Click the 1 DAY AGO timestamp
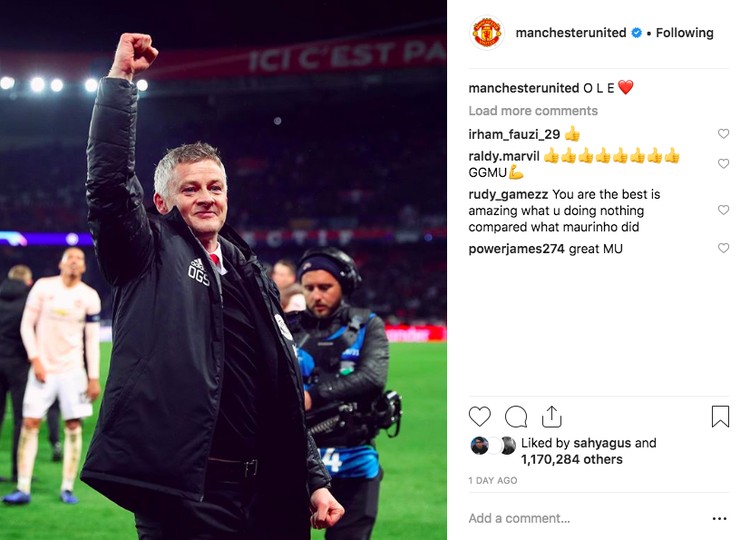Viewport: 750px width, 540px height. click(493, 481)
